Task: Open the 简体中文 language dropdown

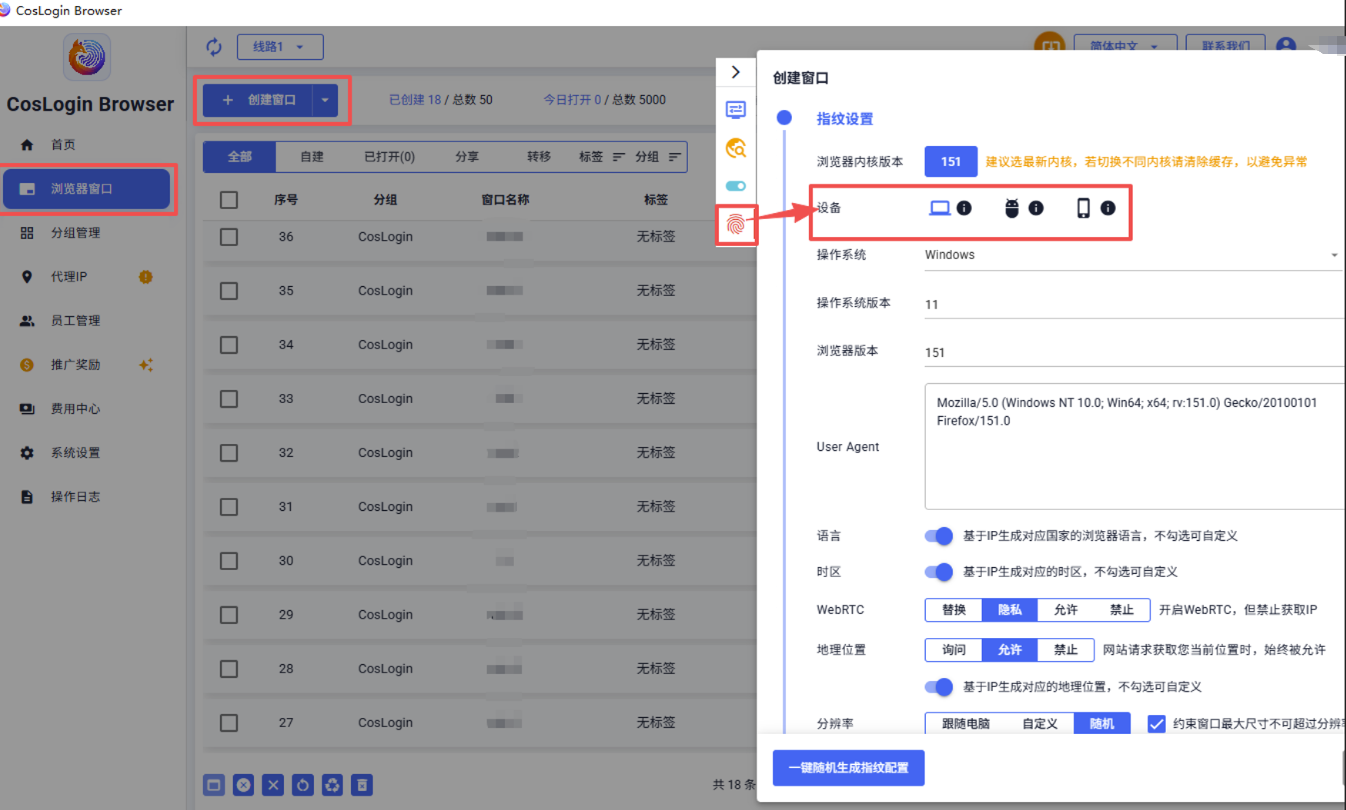Action: tap(1124, 47)
